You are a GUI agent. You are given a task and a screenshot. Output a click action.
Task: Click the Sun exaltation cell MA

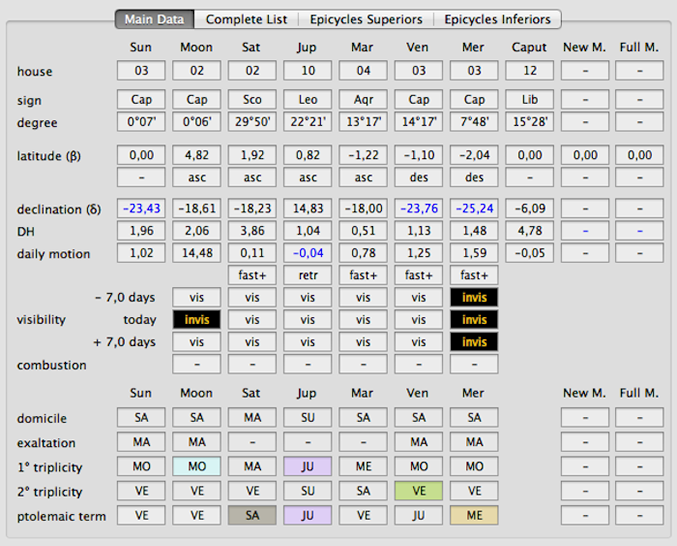[x=141, y=442]
